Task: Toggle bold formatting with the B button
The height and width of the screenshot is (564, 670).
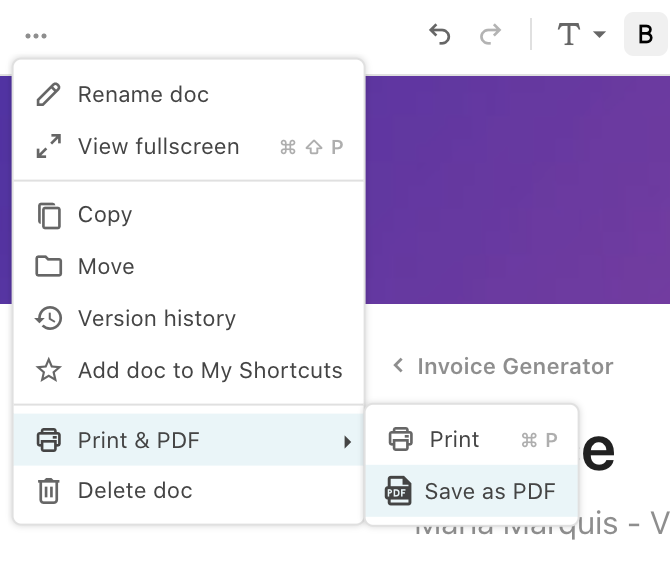Action: coord(645,34)
